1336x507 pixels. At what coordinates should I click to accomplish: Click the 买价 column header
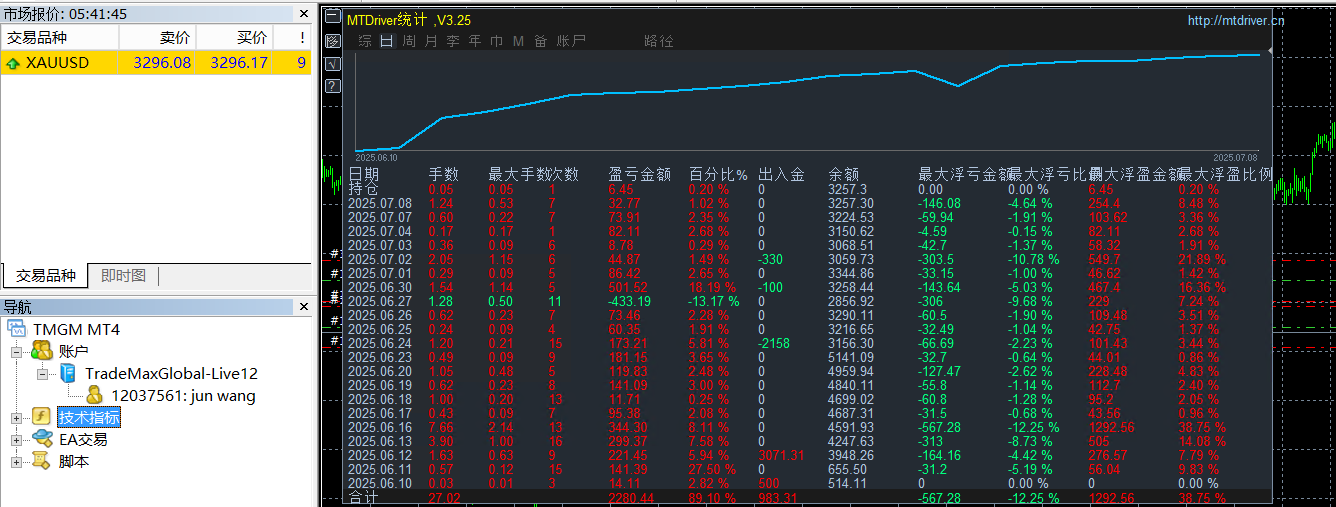point(234,37)
